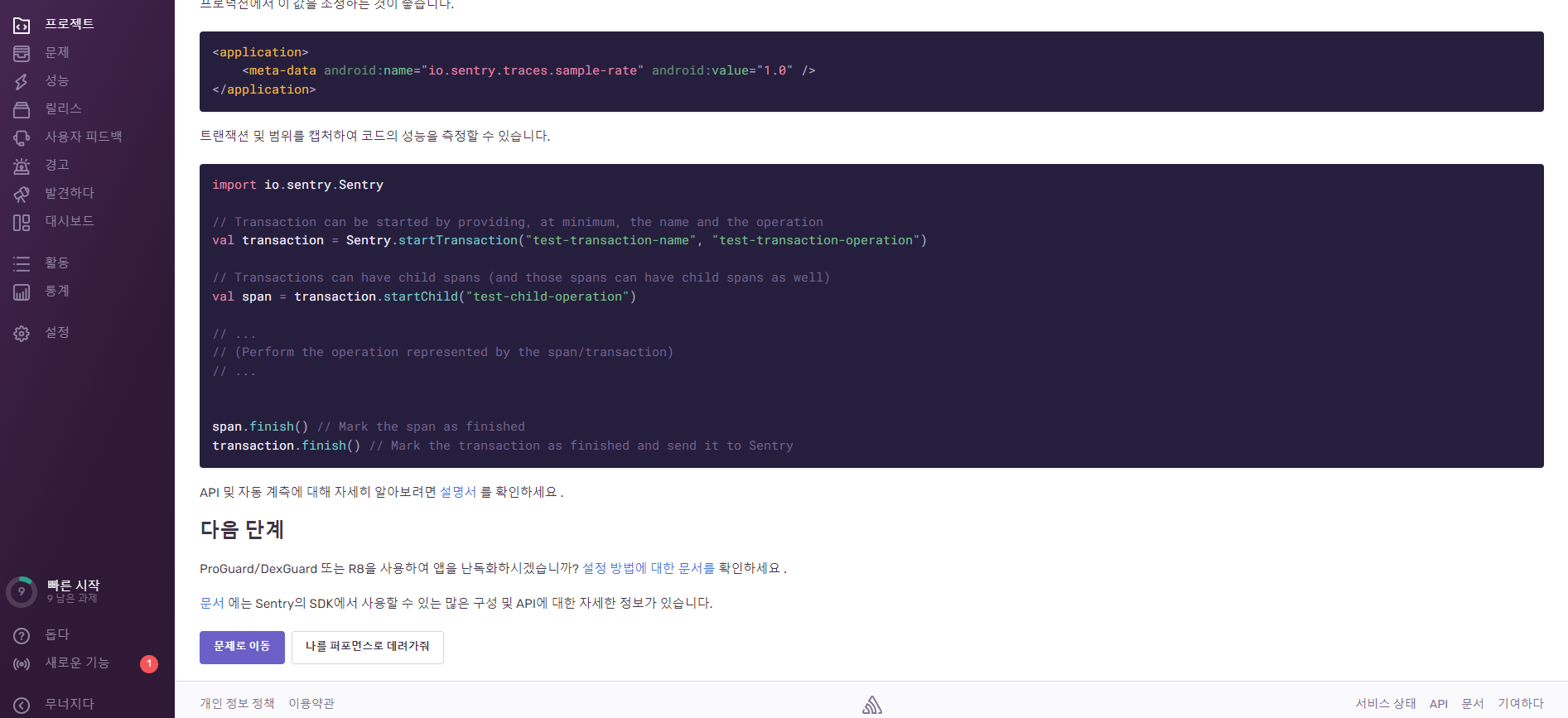The image size is (1568, 718).
Task: Click the API footer link
Action: [x=1439, y=703]
